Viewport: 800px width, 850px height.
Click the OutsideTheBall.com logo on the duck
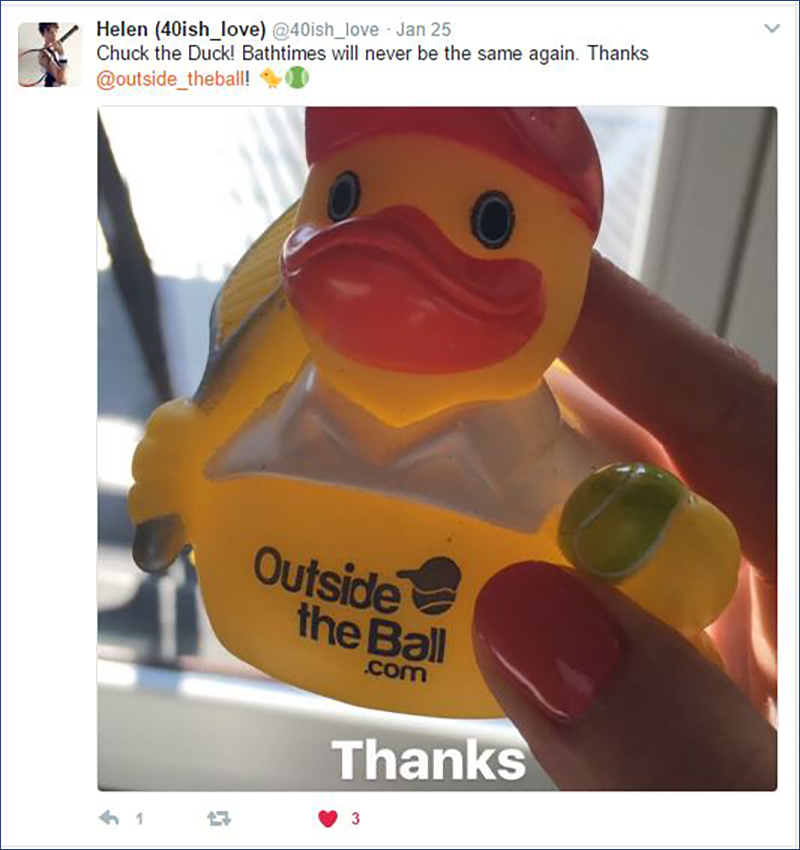(x=358, y=614)
